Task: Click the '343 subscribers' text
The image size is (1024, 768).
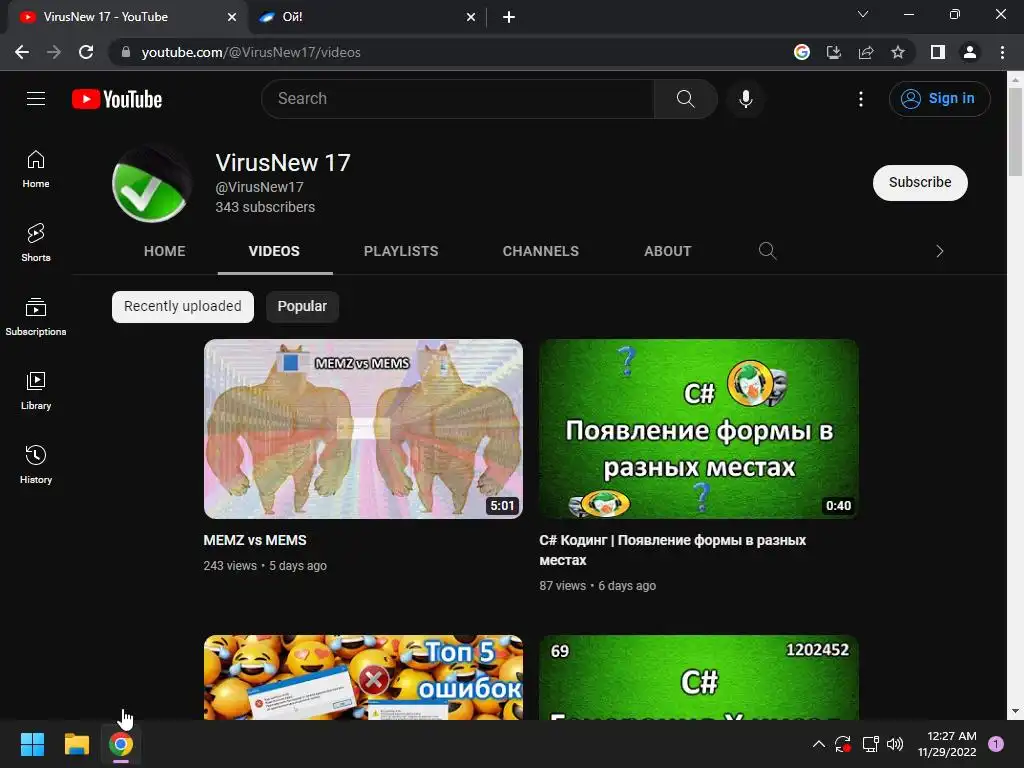Action: click(265, 207)
